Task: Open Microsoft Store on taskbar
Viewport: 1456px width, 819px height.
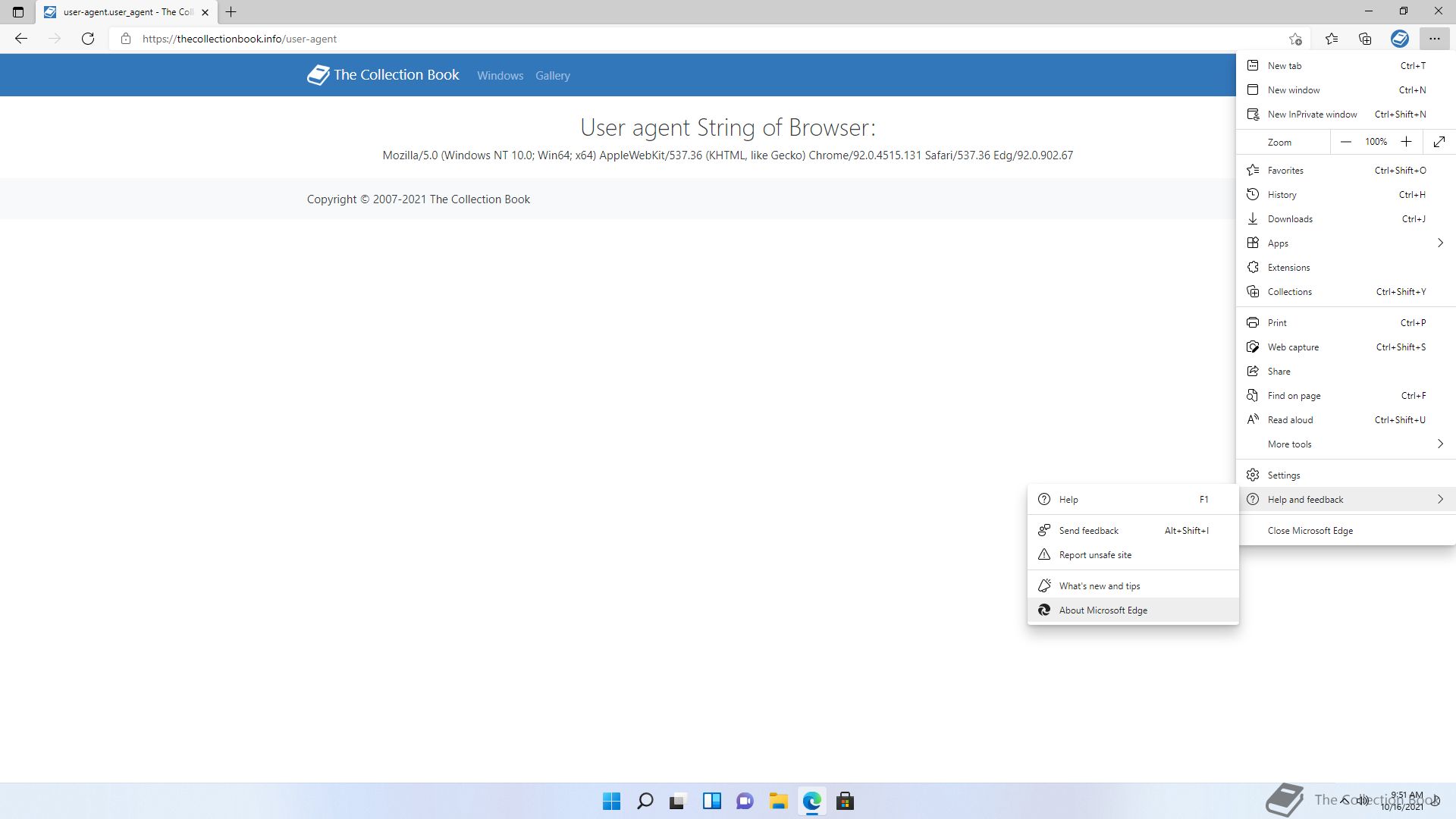Action: (845, 801)
